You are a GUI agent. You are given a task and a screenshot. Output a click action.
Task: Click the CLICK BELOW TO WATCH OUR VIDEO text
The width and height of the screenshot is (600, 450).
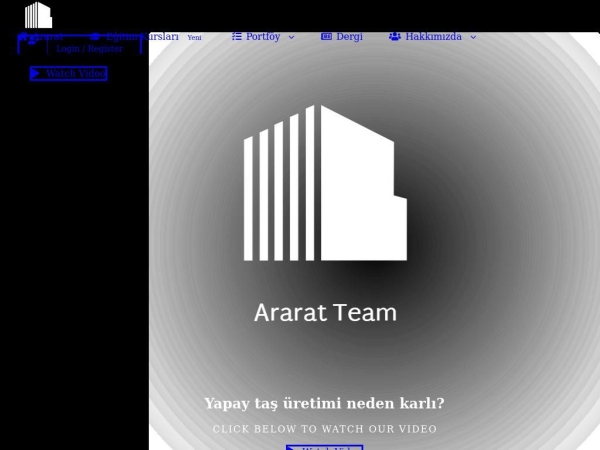pyautogui.click(x=324, y=429)
